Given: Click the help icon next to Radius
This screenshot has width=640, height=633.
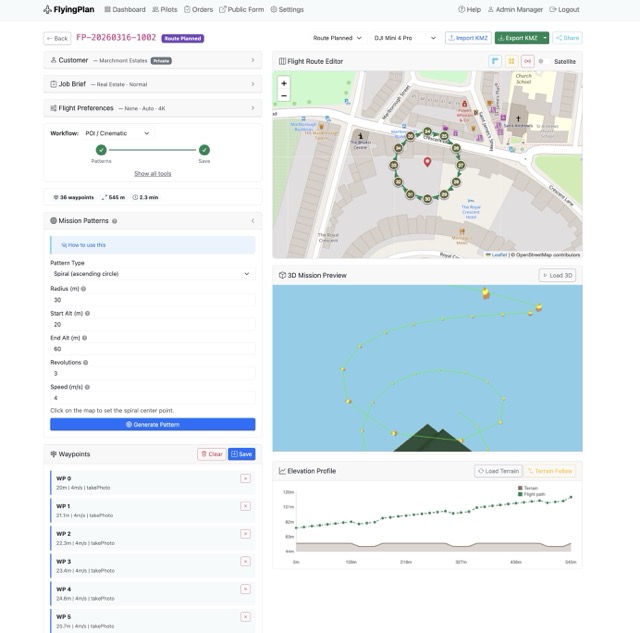Looking at the screenshot, I should [x=83, y=288].
